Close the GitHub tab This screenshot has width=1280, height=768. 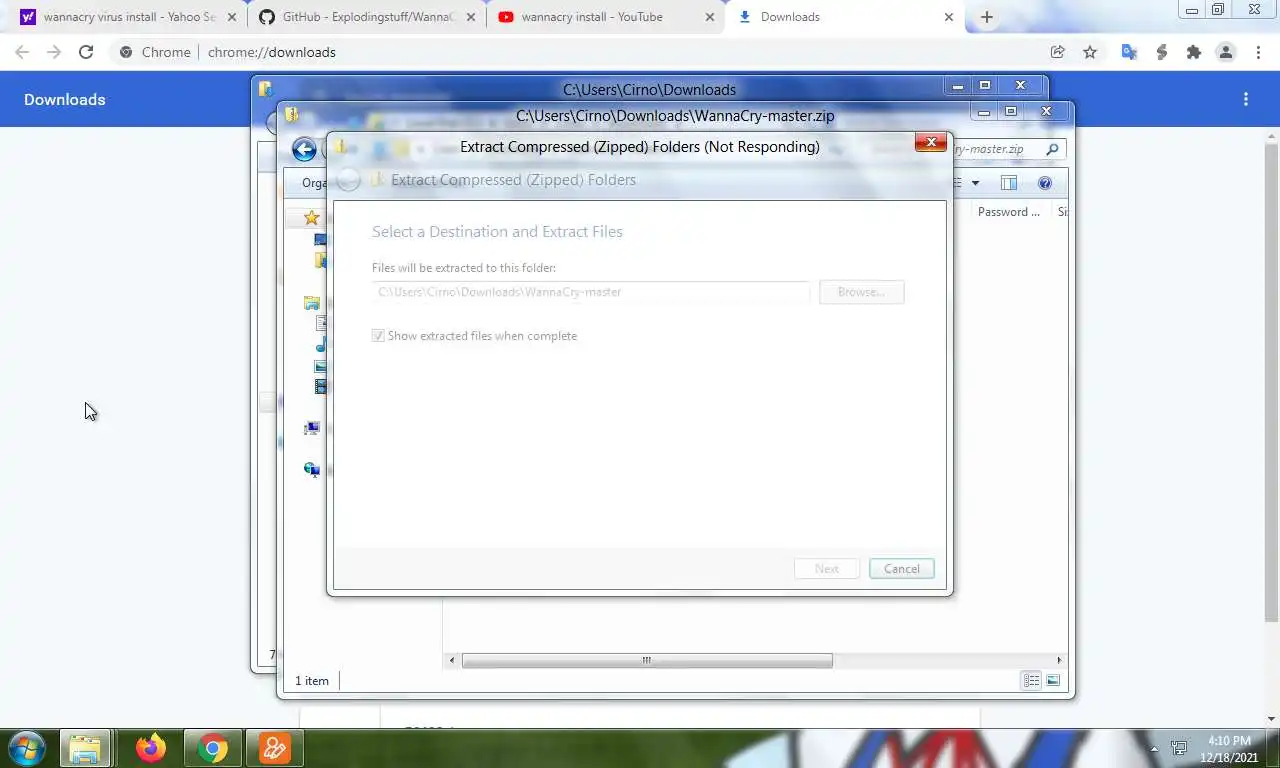coord(471,17)
